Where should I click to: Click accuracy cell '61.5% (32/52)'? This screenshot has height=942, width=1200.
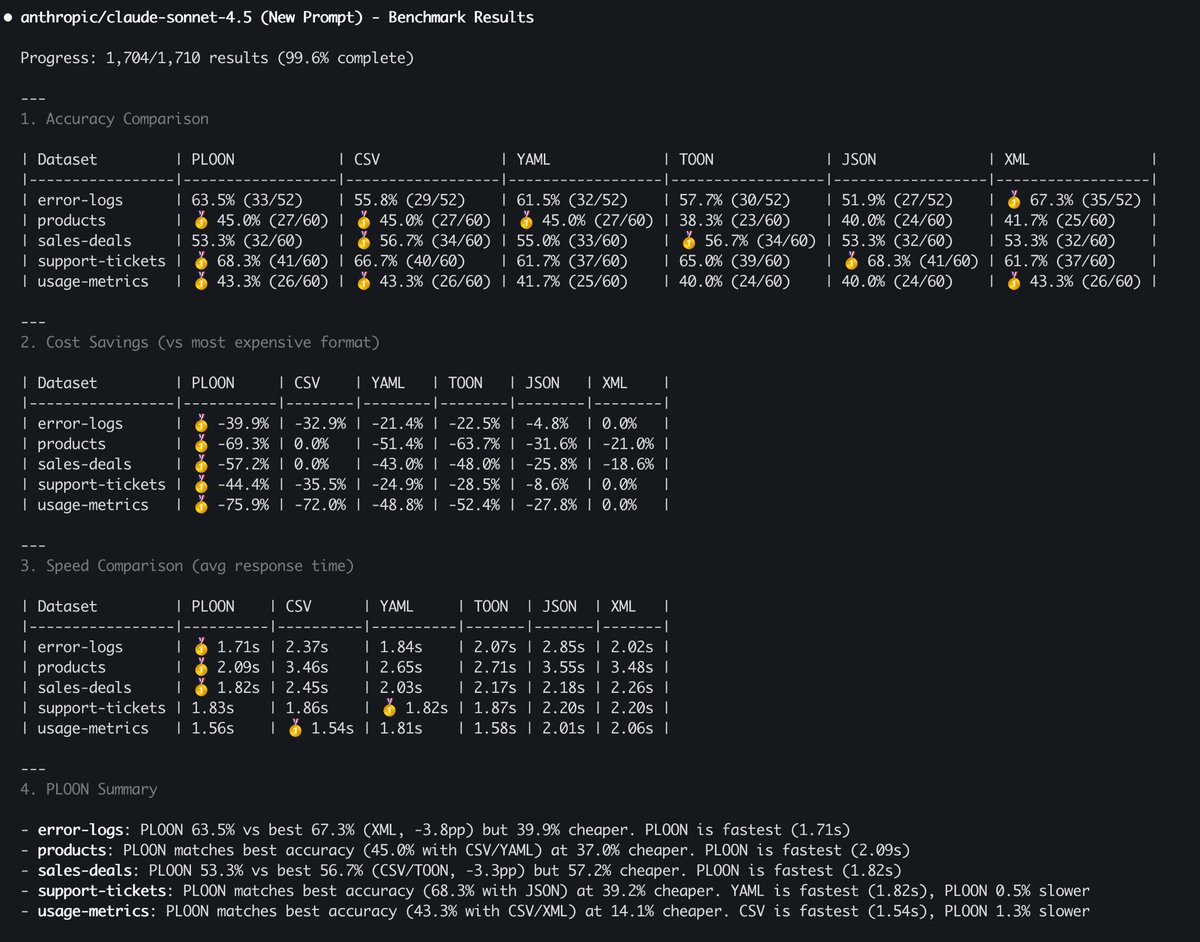[573, 200]
